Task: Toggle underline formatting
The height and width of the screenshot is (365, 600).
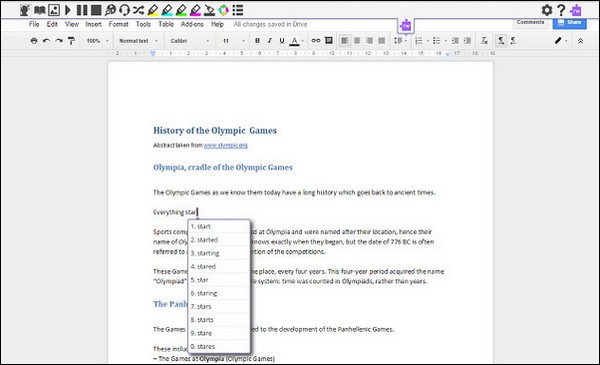Action: coord(282,41)
